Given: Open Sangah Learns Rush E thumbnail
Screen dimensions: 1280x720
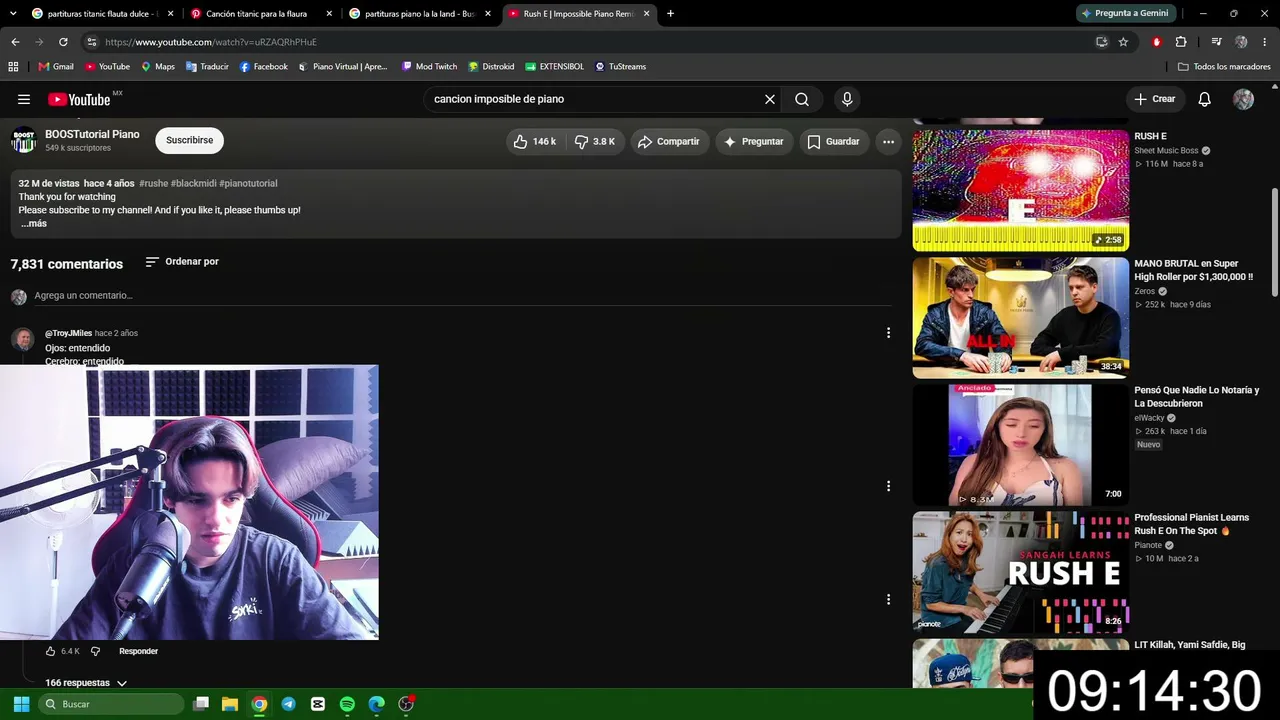Looking at the screenshot, I should [x=1020, y=572].
